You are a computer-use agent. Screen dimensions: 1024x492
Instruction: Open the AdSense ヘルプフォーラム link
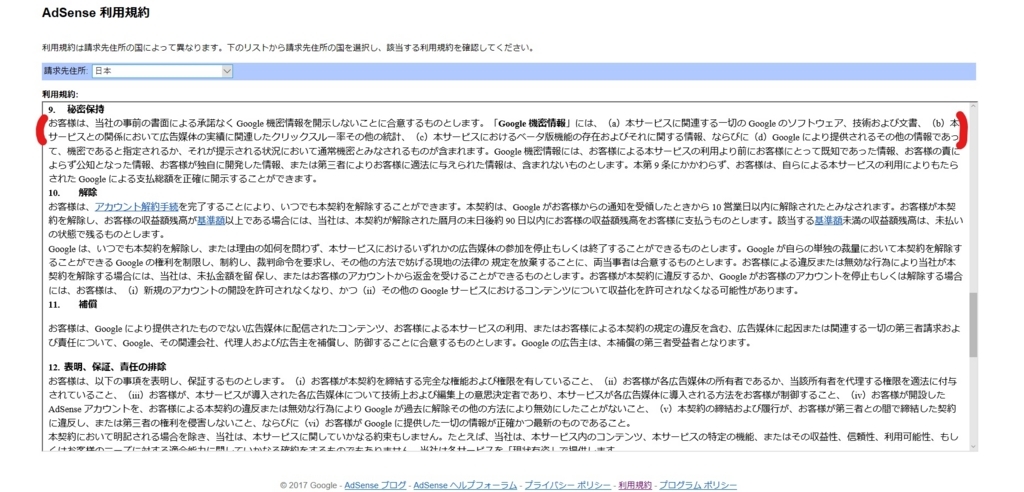coord(466,485)
